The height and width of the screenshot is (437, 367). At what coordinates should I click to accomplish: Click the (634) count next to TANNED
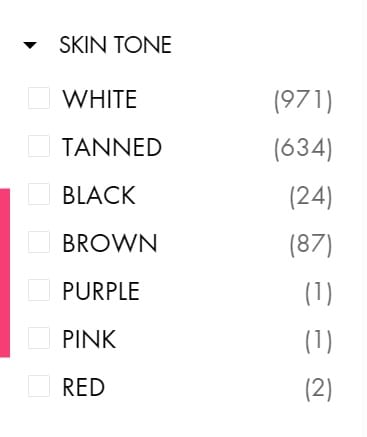tap(303, 149)
